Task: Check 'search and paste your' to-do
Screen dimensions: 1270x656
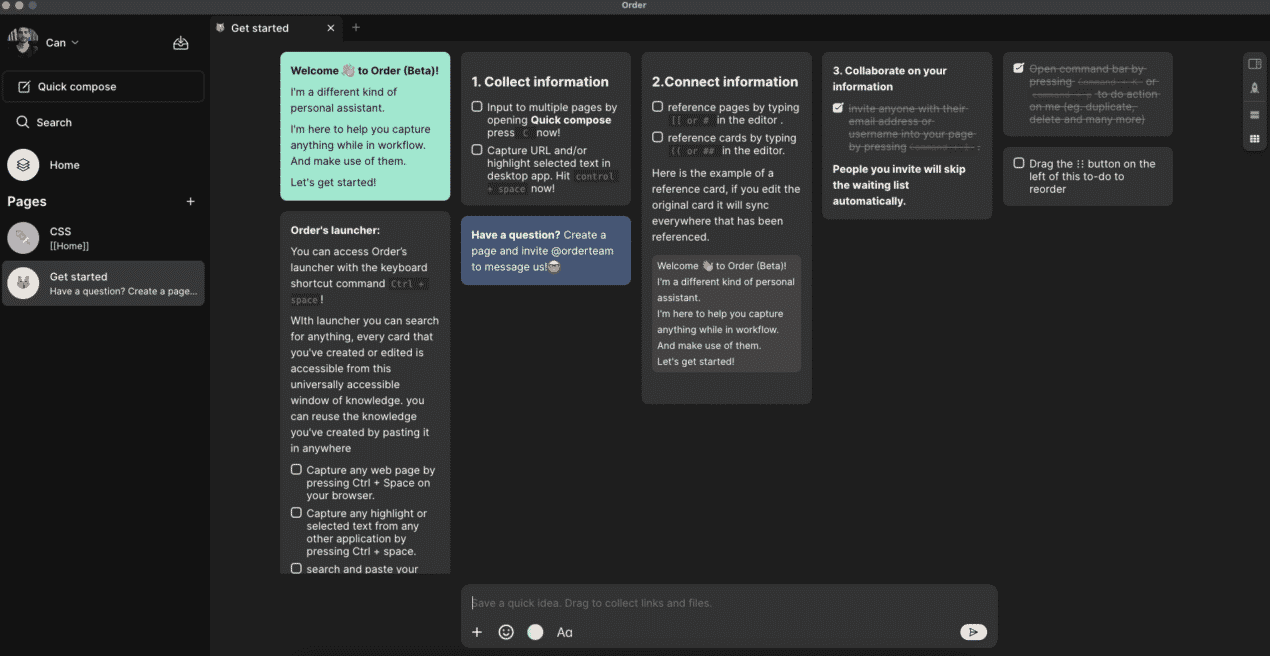Action: click(x=296, y=568)
